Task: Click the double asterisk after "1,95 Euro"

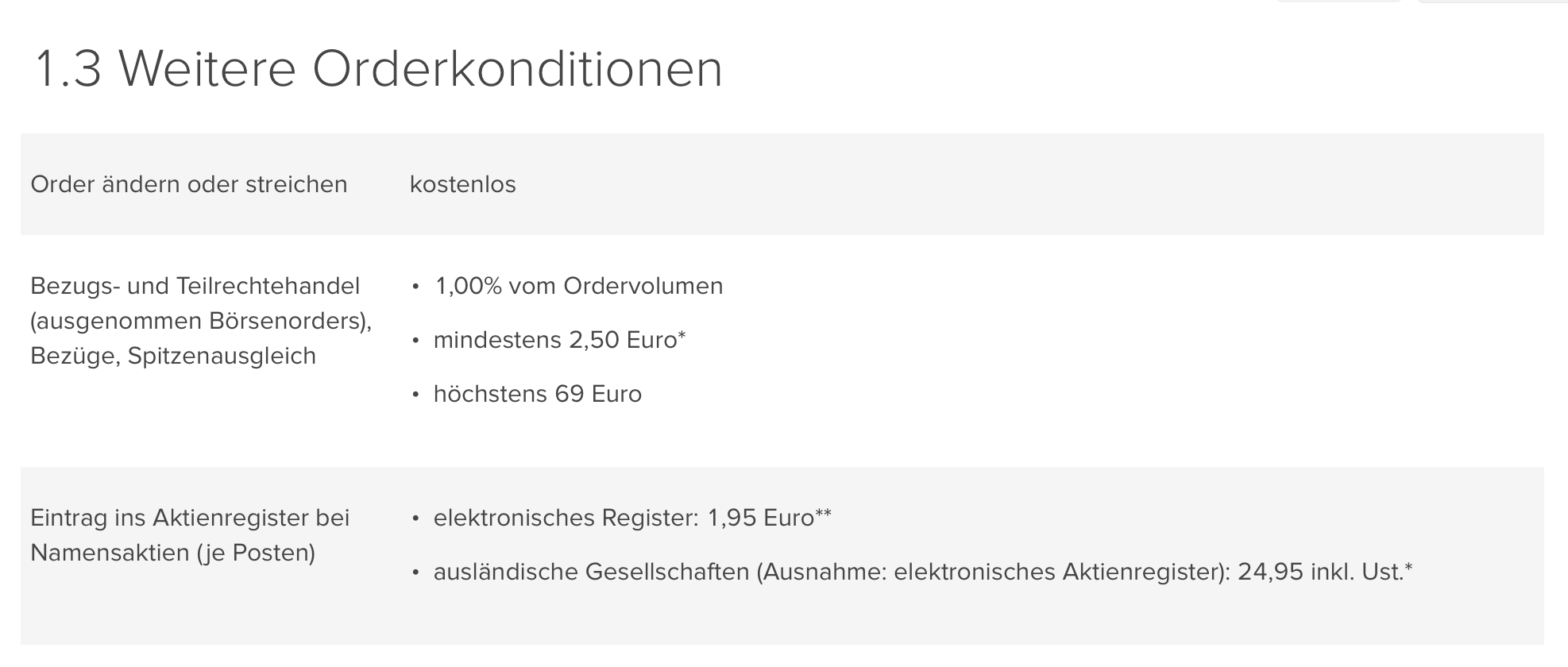Action: point(824,514)
